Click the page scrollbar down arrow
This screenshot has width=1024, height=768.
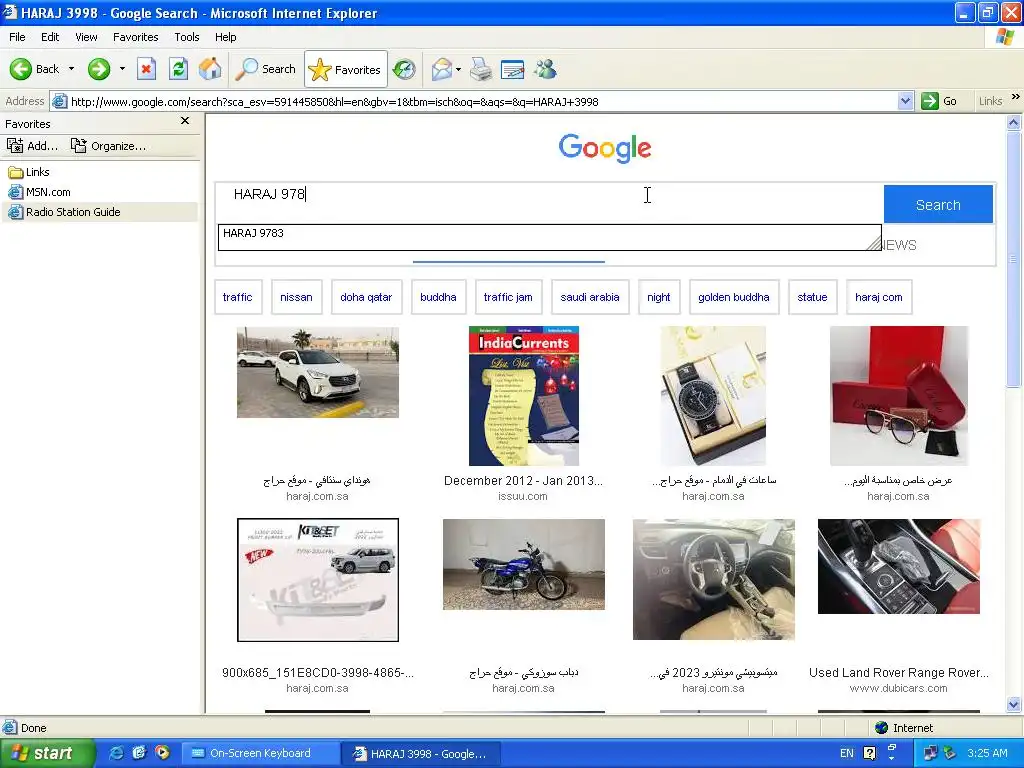click(1014, 704)
